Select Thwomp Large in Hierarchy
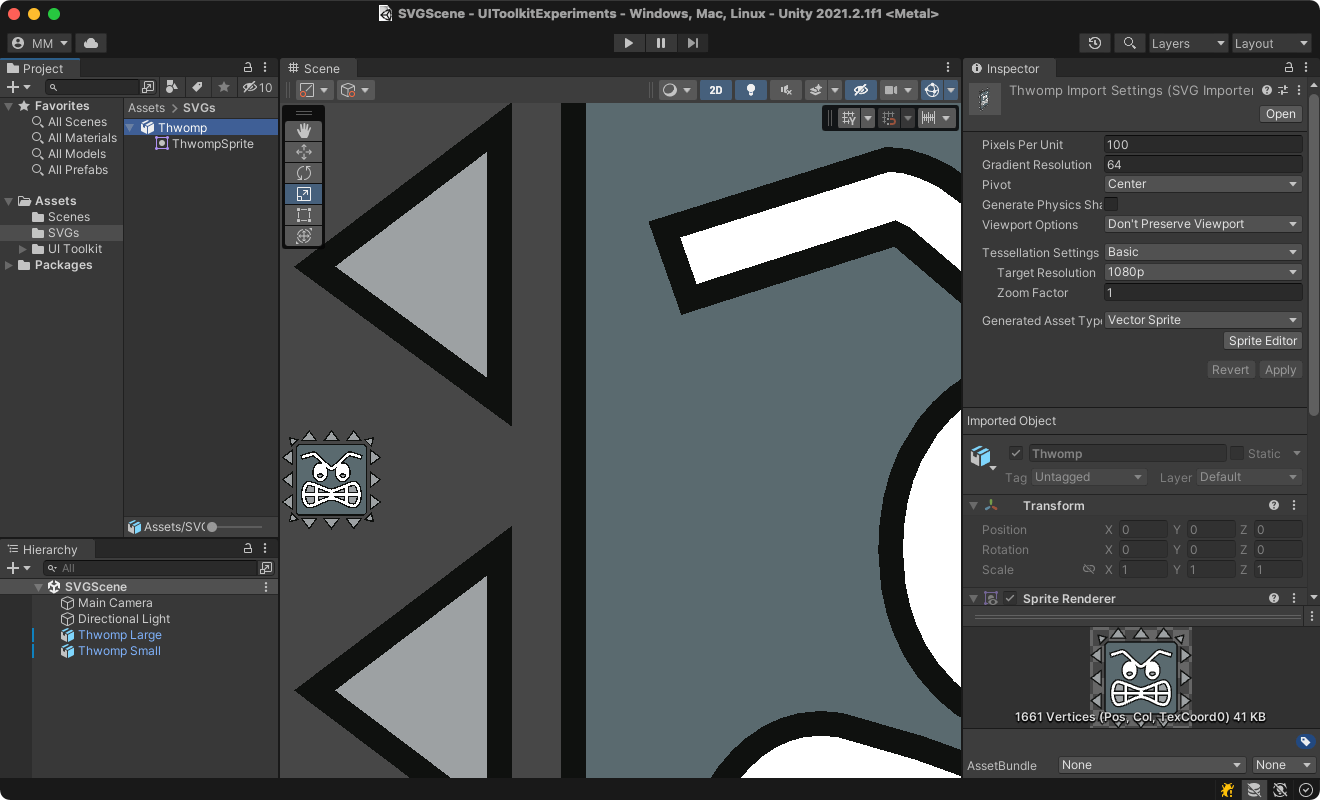 (119, 635)
